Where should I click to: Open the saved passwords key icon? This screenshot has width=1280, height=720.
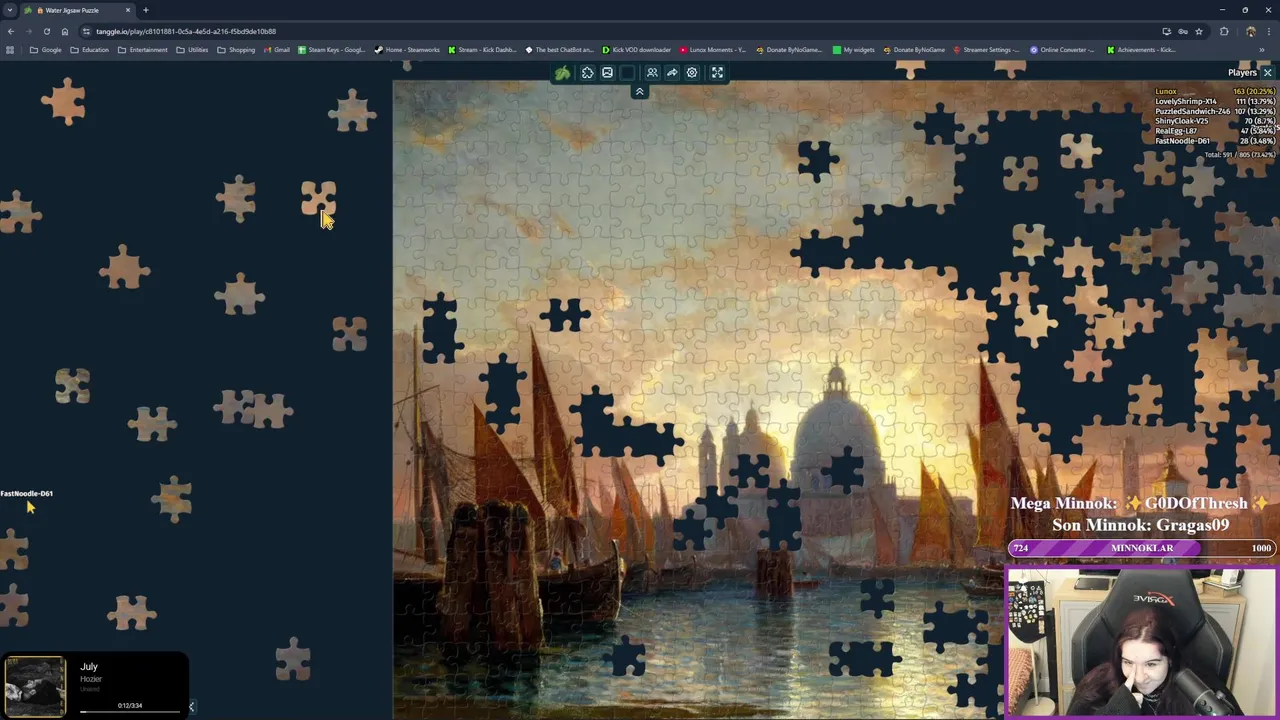tap(1183, 31)
